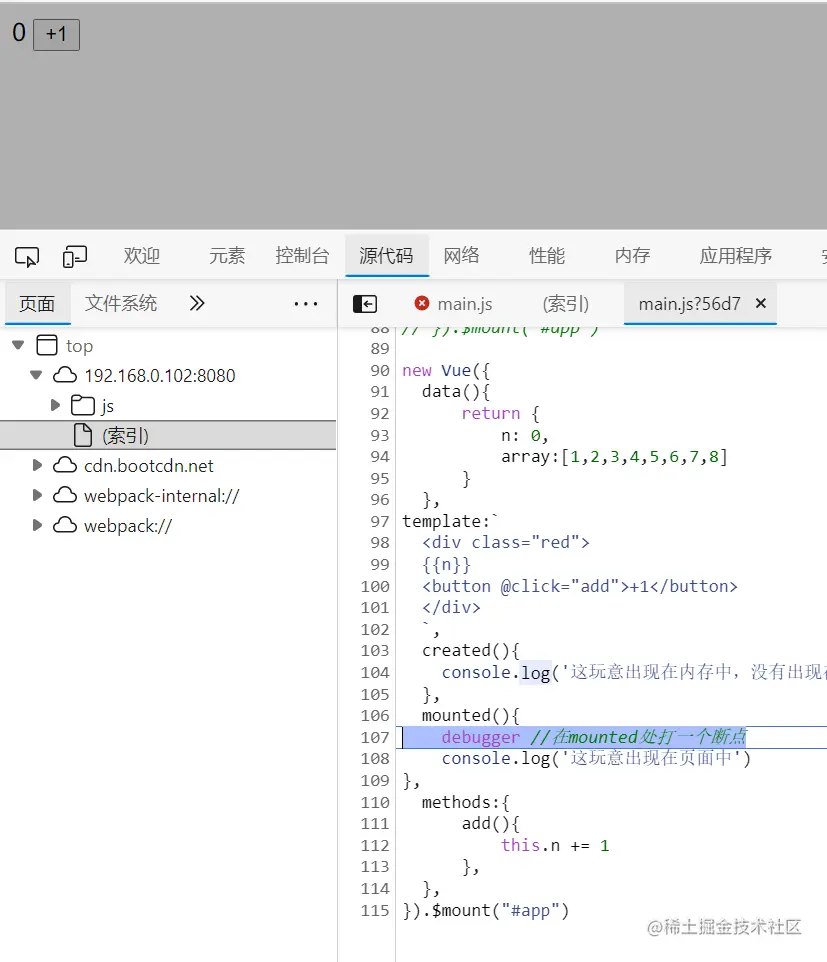Click cloud icon beside webpack://
Image resolution: width=827 pixels, height=962 pixels.
pyautogui.click(x=65, y=525)
